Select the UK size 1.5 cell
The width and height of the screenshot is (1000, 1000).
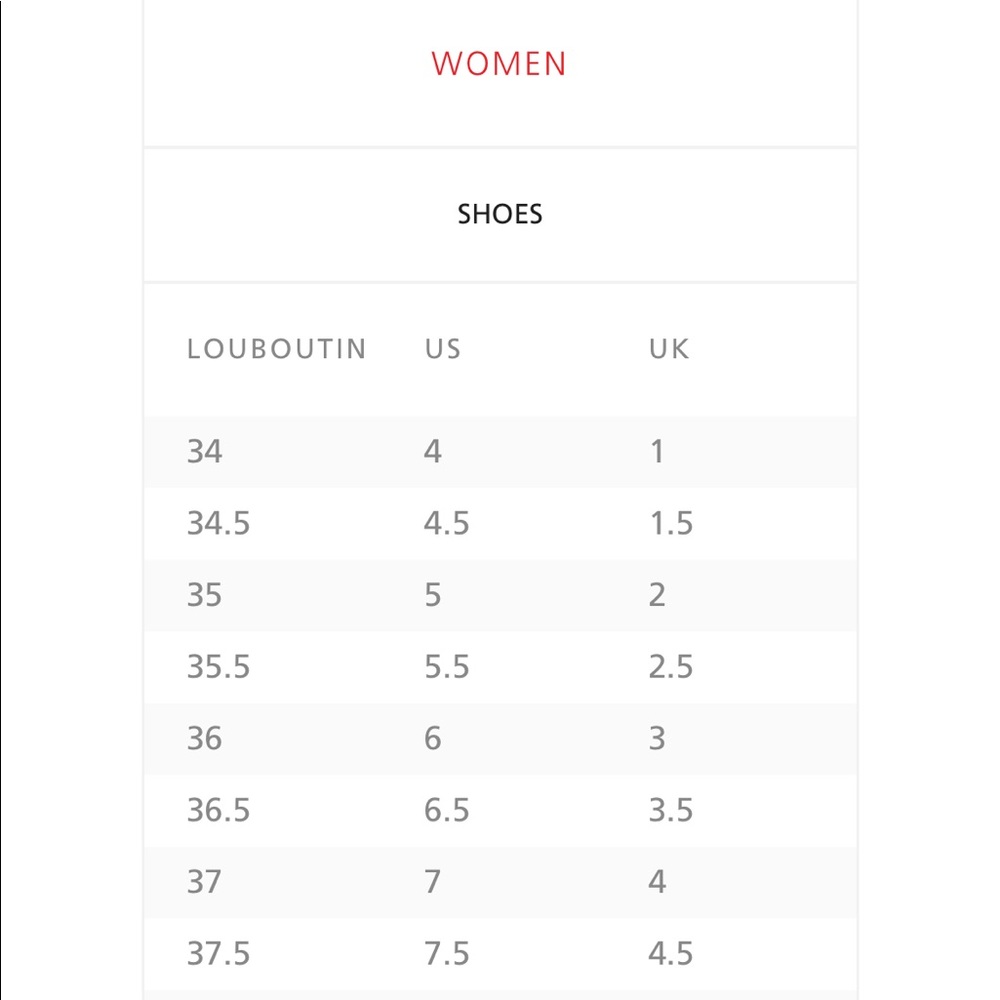pyautogui.click(x=672, y=524)
